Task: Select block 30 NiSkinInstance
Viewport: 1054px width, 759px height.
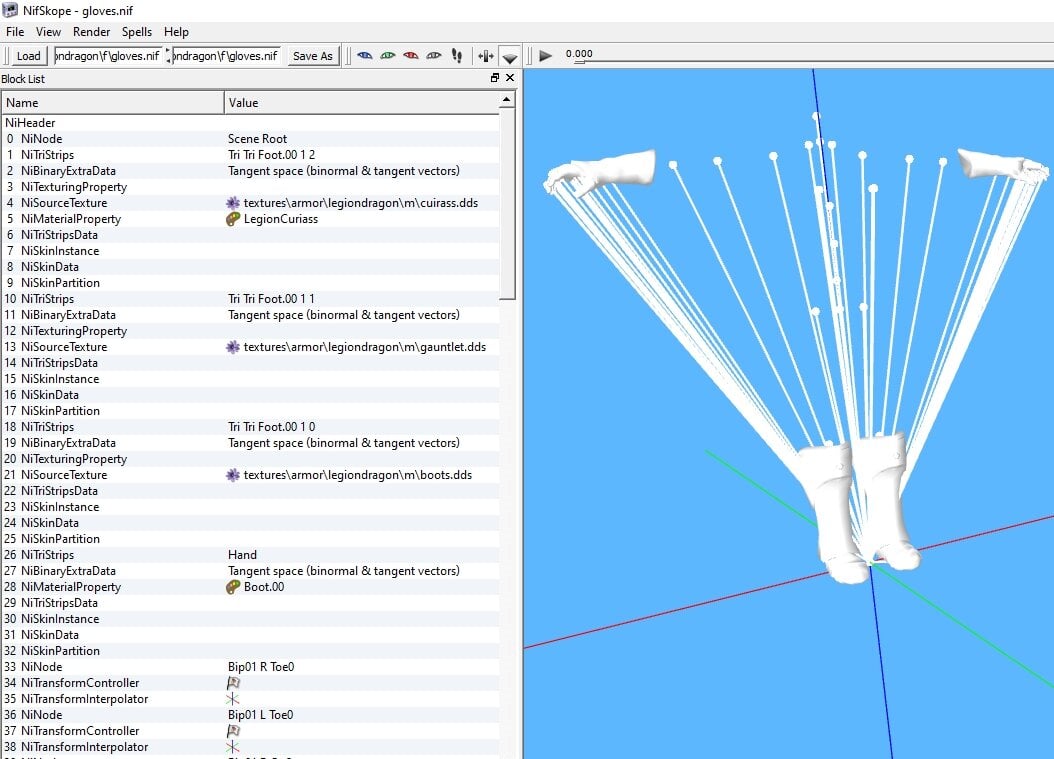Action: point(251,619)
